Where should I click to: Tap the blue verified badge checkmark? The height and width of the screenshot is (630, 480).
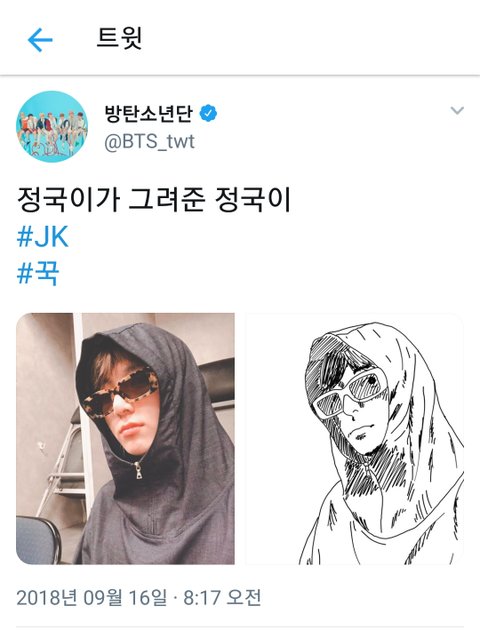click(x=208, y=113)
